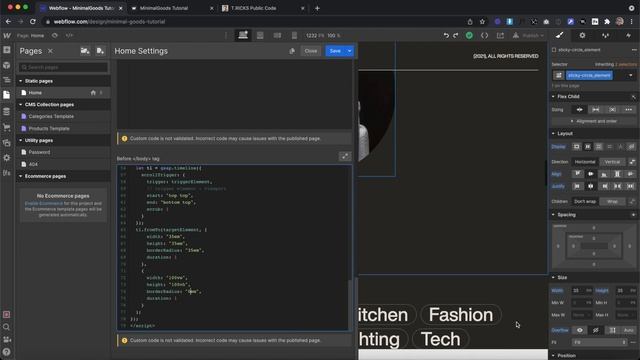Viewport: 640px width, 360px height.
Task: Set overflow to visible eye
Action: tap(580, 330)
